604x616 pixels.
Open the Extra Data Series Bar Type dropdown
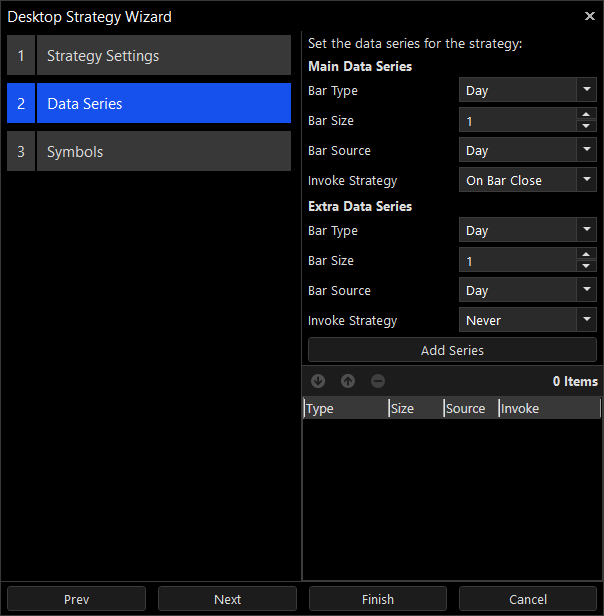pyautogui.click(x=527, y=231)
